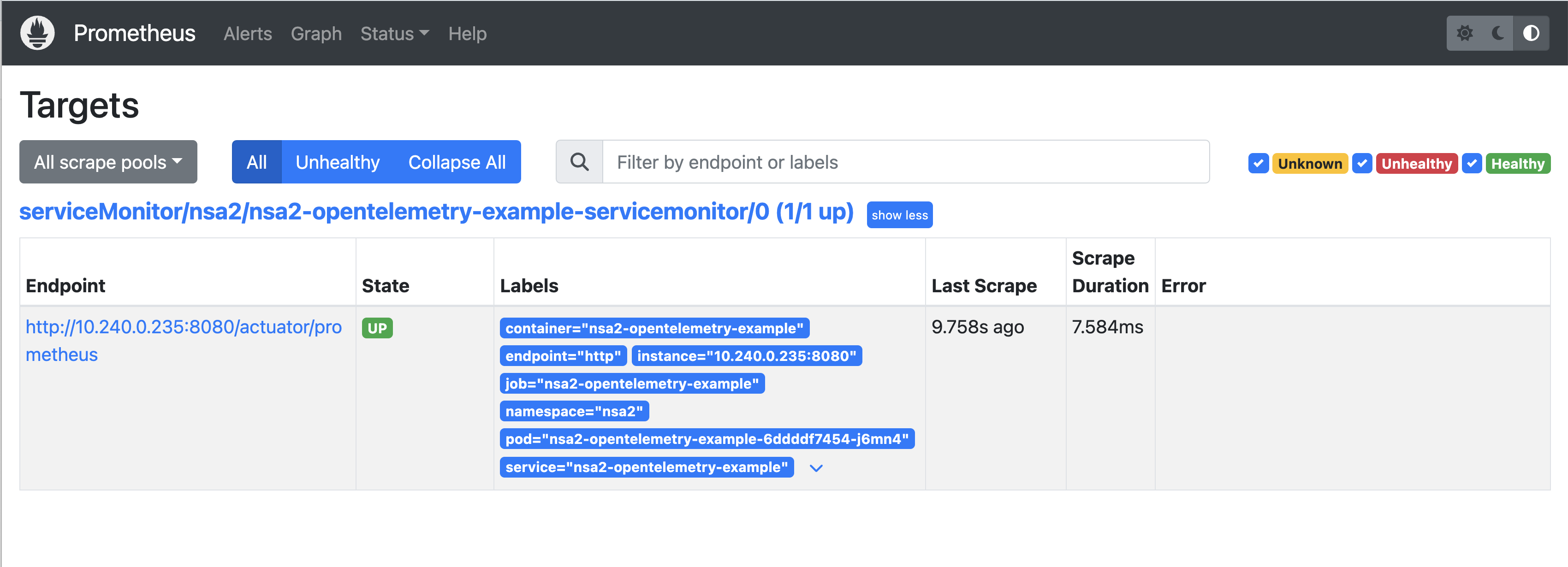
Task: Click the Filter by endpoint or labels field
Action: click(x=906, y=162)
